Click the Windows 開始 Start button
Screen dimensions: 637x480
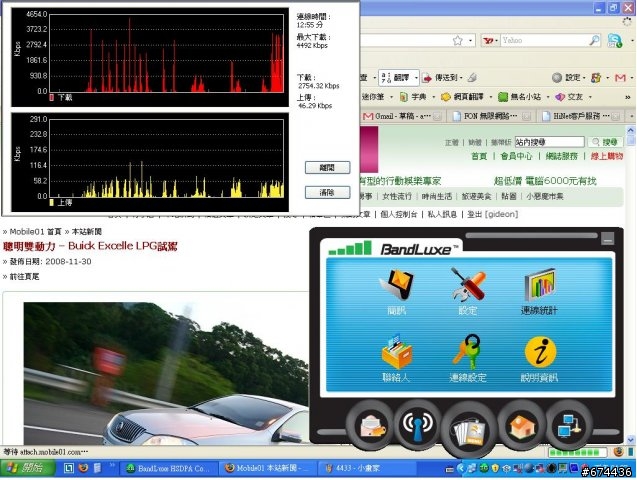[28, 468]
